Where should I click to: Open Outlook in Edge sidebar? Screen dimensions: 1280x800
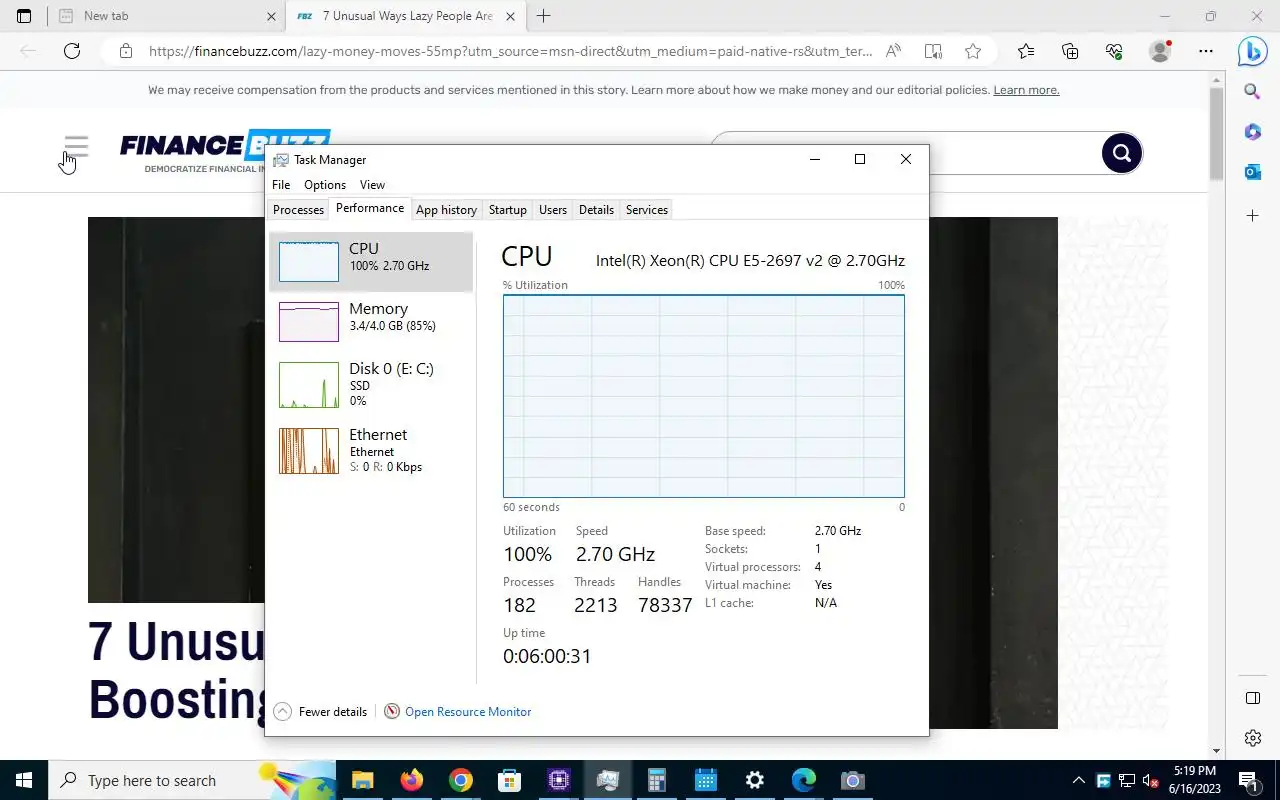point(1252,172)
